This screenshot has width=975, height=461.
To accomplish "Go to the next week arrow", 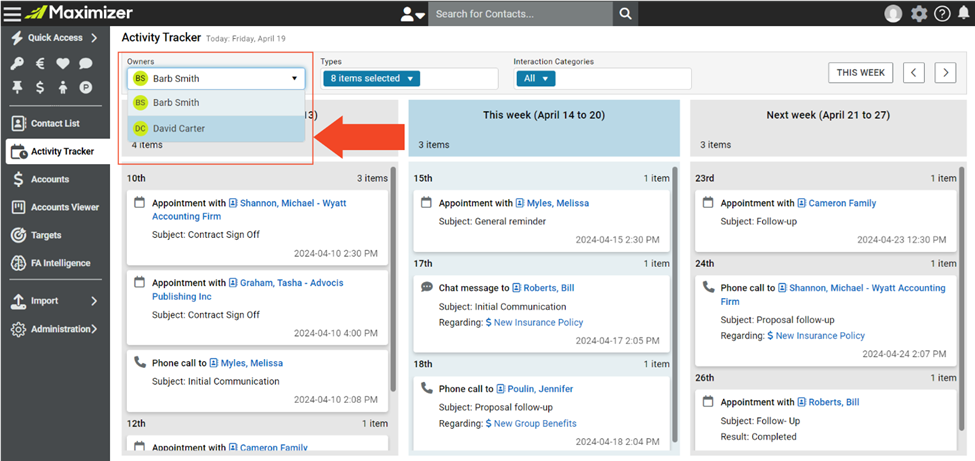I will coord(945,73).
